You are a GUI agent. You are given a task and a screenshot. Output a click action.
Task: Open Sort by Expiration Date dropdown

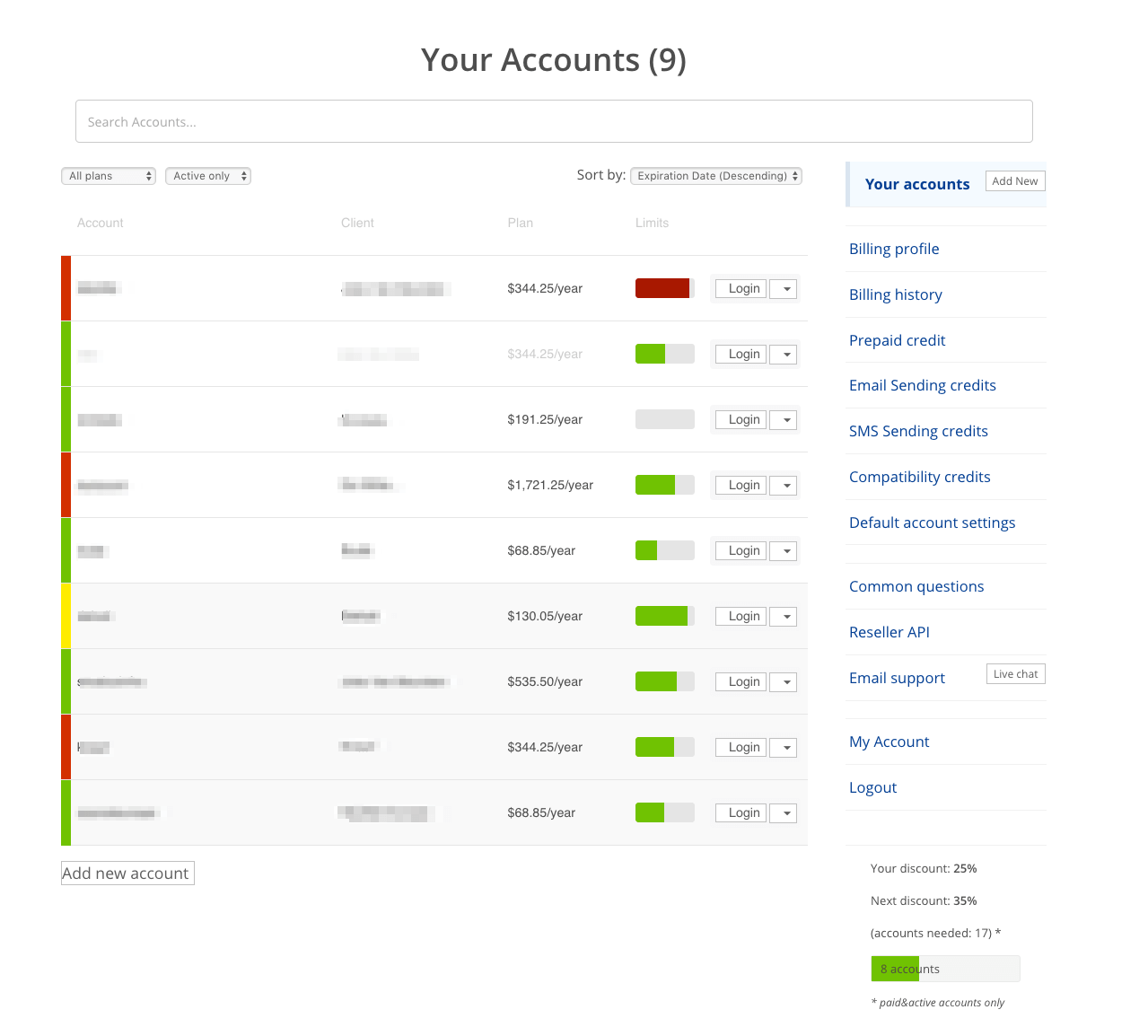716,176
